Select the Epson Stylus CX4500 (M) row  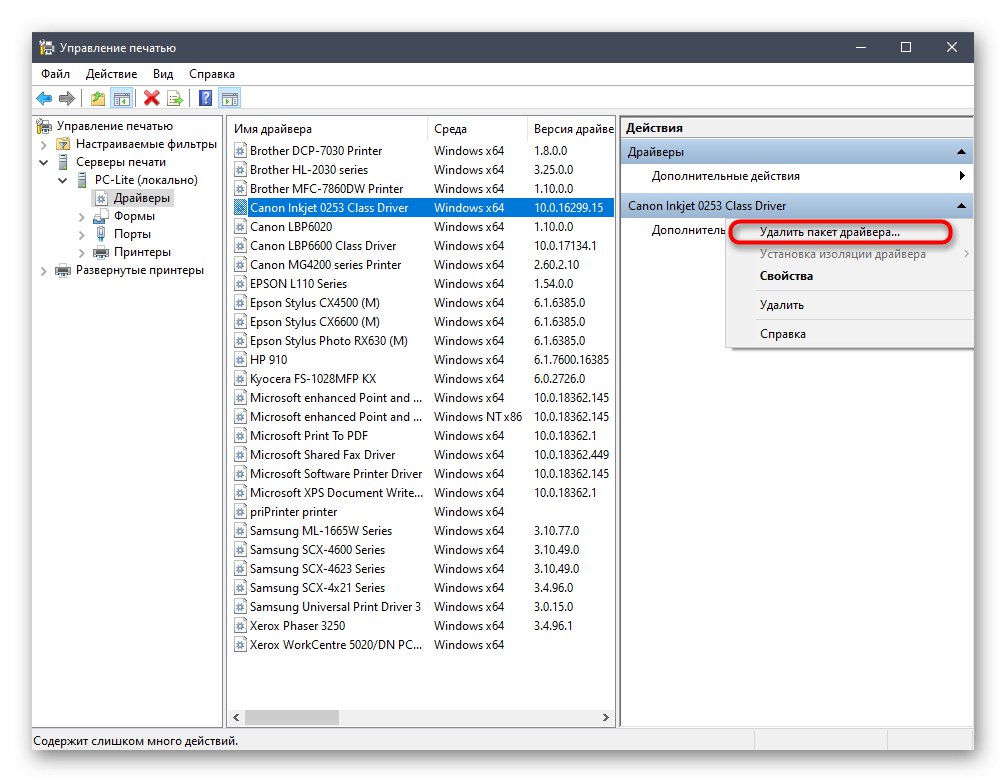(x=422, y=303)
